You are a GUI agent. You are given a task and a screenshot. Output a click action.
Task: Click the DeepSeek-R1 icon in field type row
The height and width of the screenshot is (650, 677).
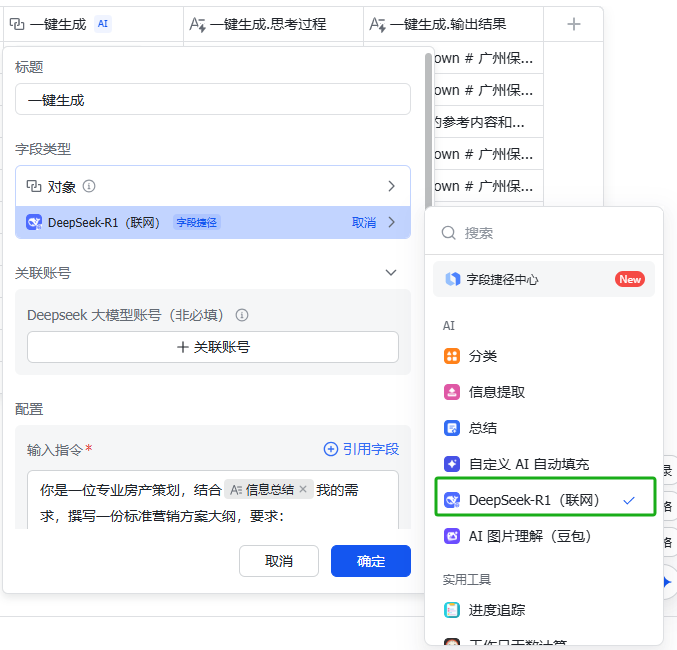pyautogui.click(x=34, y=222)
